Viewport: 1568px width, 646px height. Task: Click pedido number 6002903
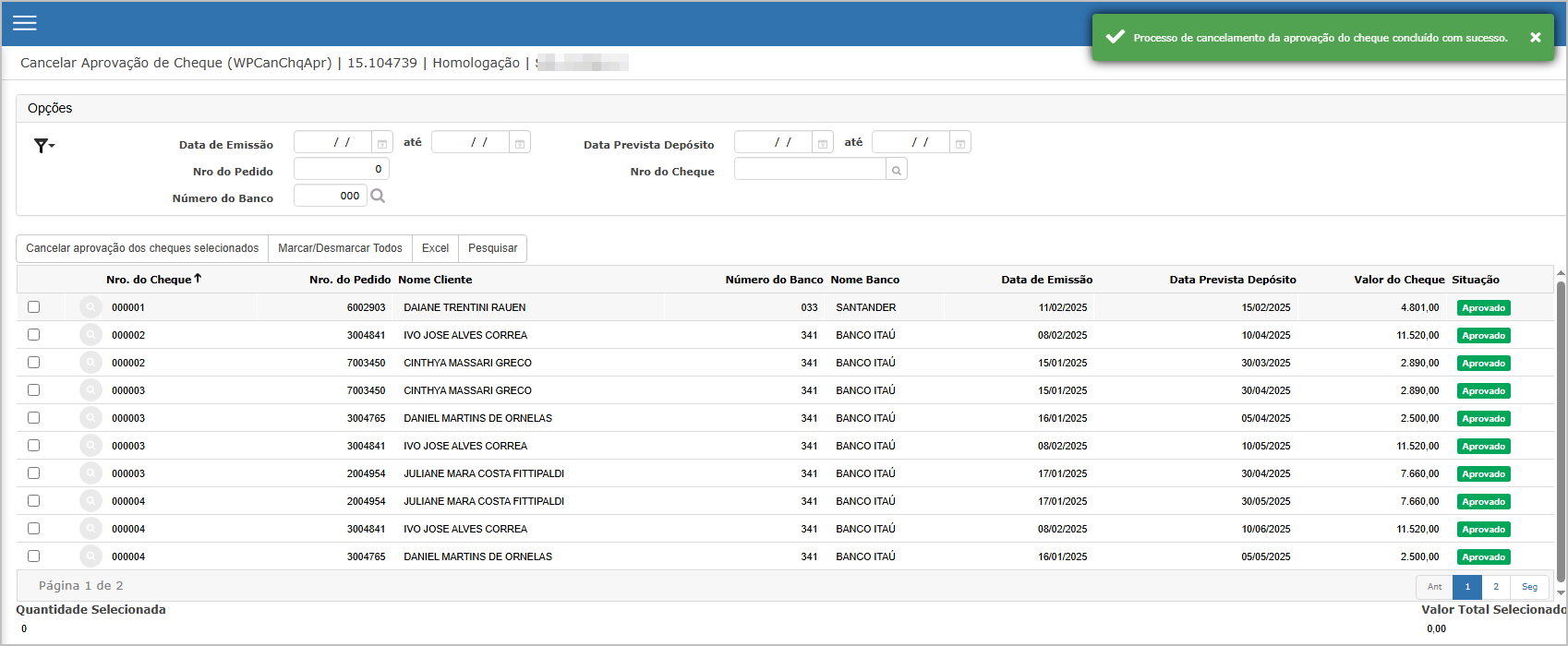[x=367, y=307]
